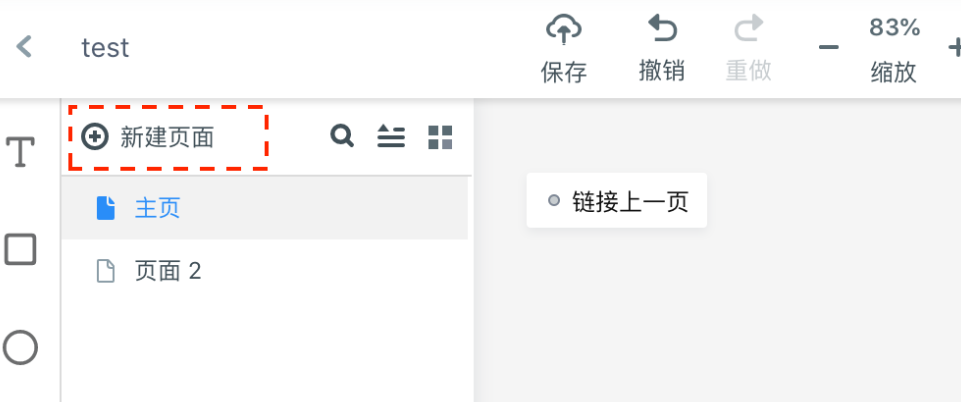Zoom out with the minus button
This screenshot has width=961, height=402.
coord(829,47)
